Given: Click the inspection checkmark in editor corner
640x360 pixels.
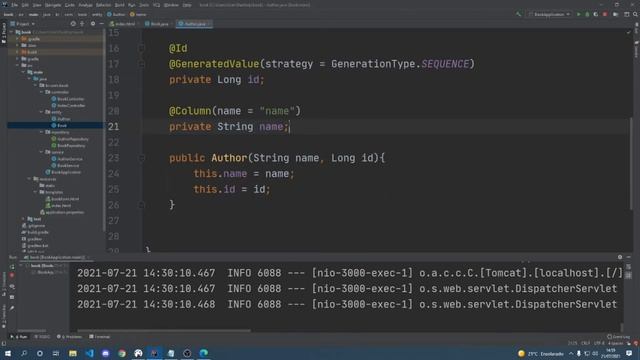Looking at the screenshot, I should click(x=629, y=32).
